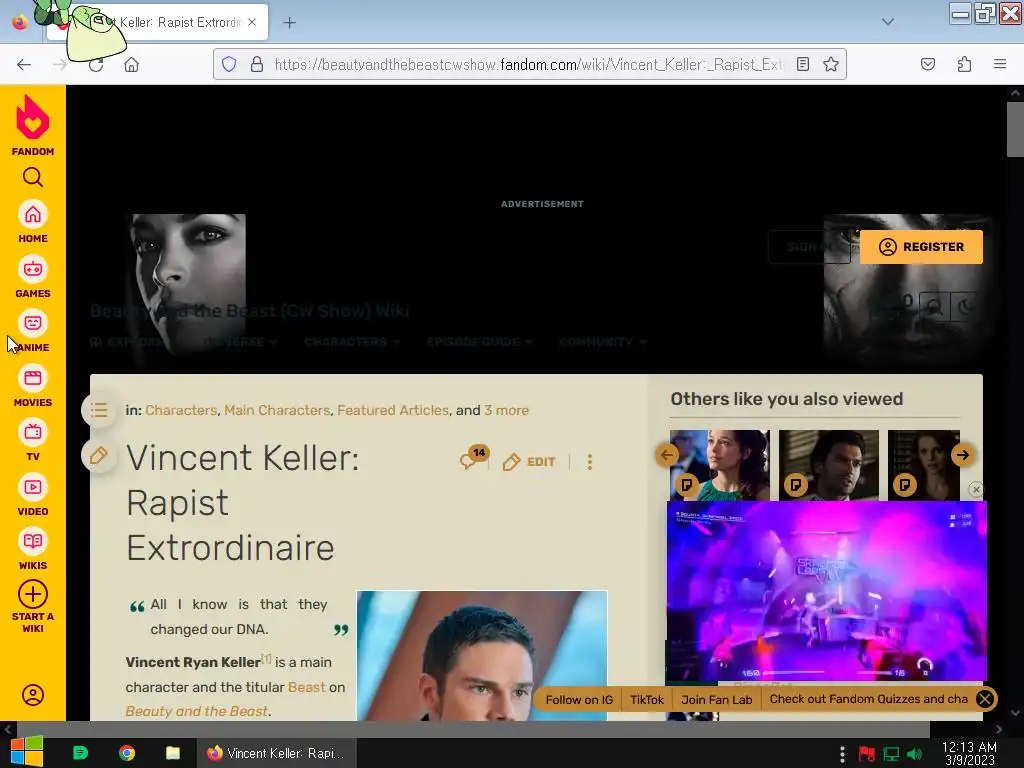Click the Register button
This screenshot has width=1024, height=768.
921,247
